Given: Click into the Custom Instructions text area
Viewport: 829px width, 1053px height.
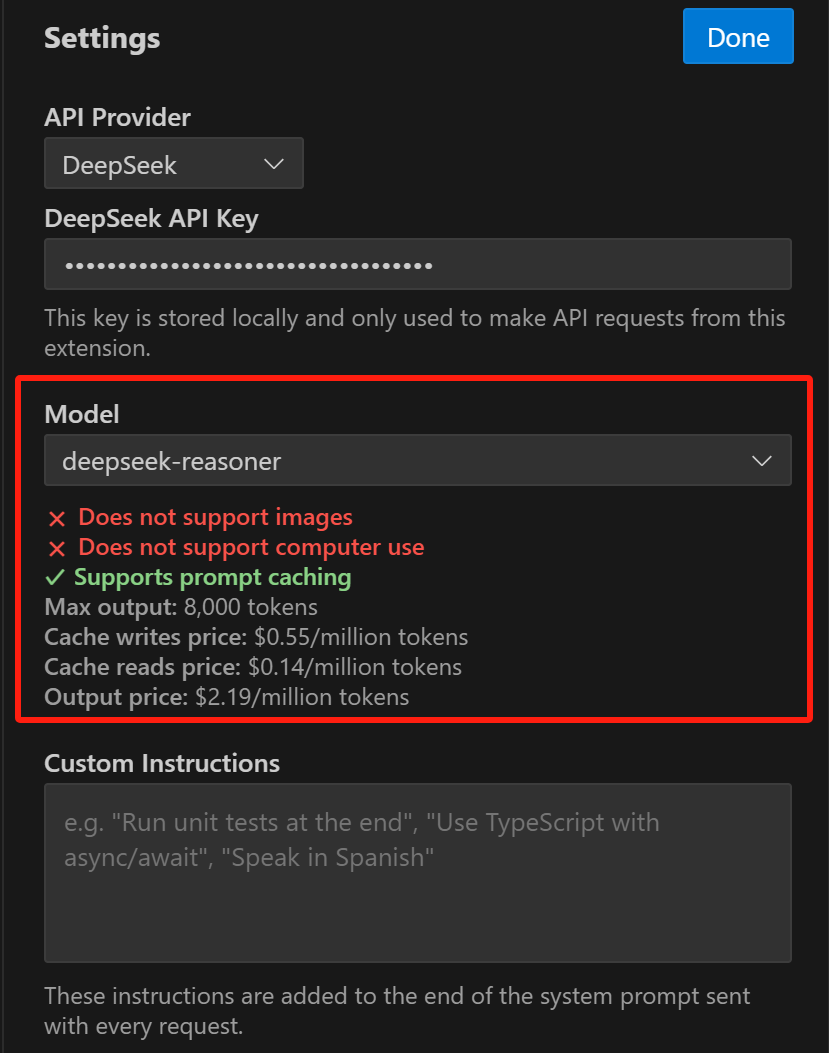Looking at the screenshot, I should [x=418, y=872].
